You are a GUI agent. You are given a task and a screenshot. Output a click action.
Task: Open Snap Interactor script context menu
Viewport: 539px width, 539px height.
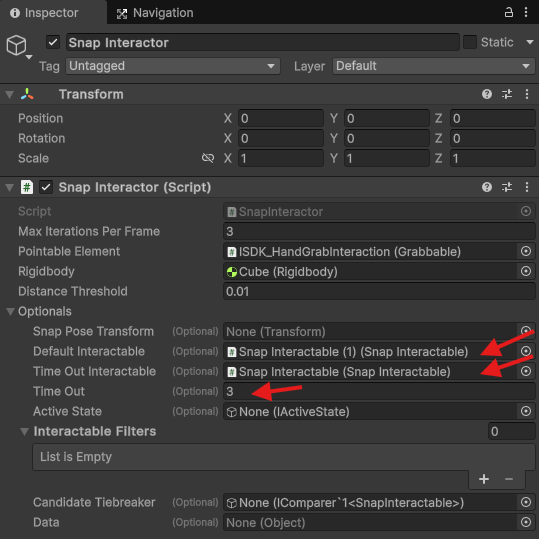pyautogui.click(x=527, y=187)
